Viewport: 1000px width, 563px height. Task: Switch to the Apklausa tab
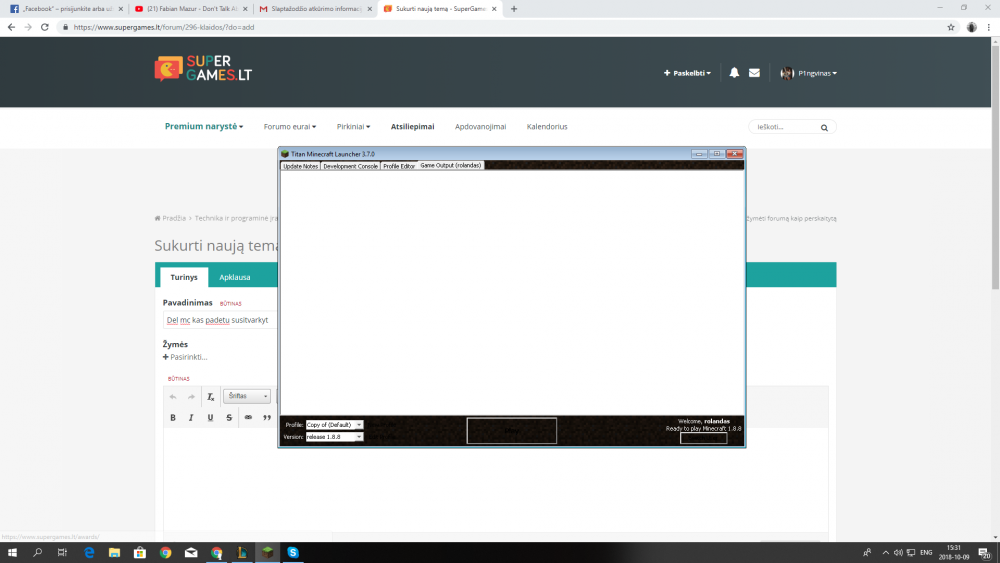(235, 277)
